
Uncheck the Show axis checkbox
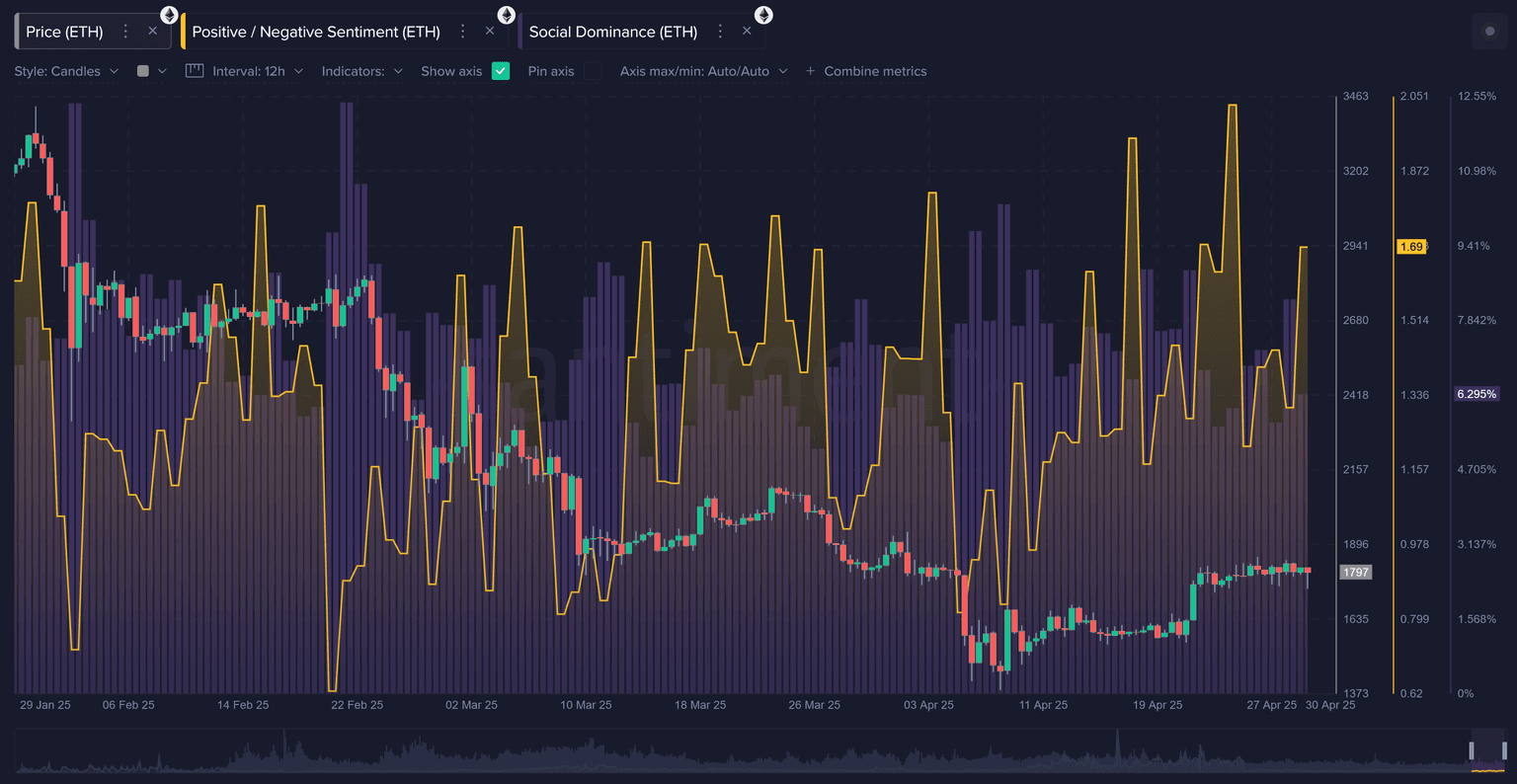click(x=501, y=71)
